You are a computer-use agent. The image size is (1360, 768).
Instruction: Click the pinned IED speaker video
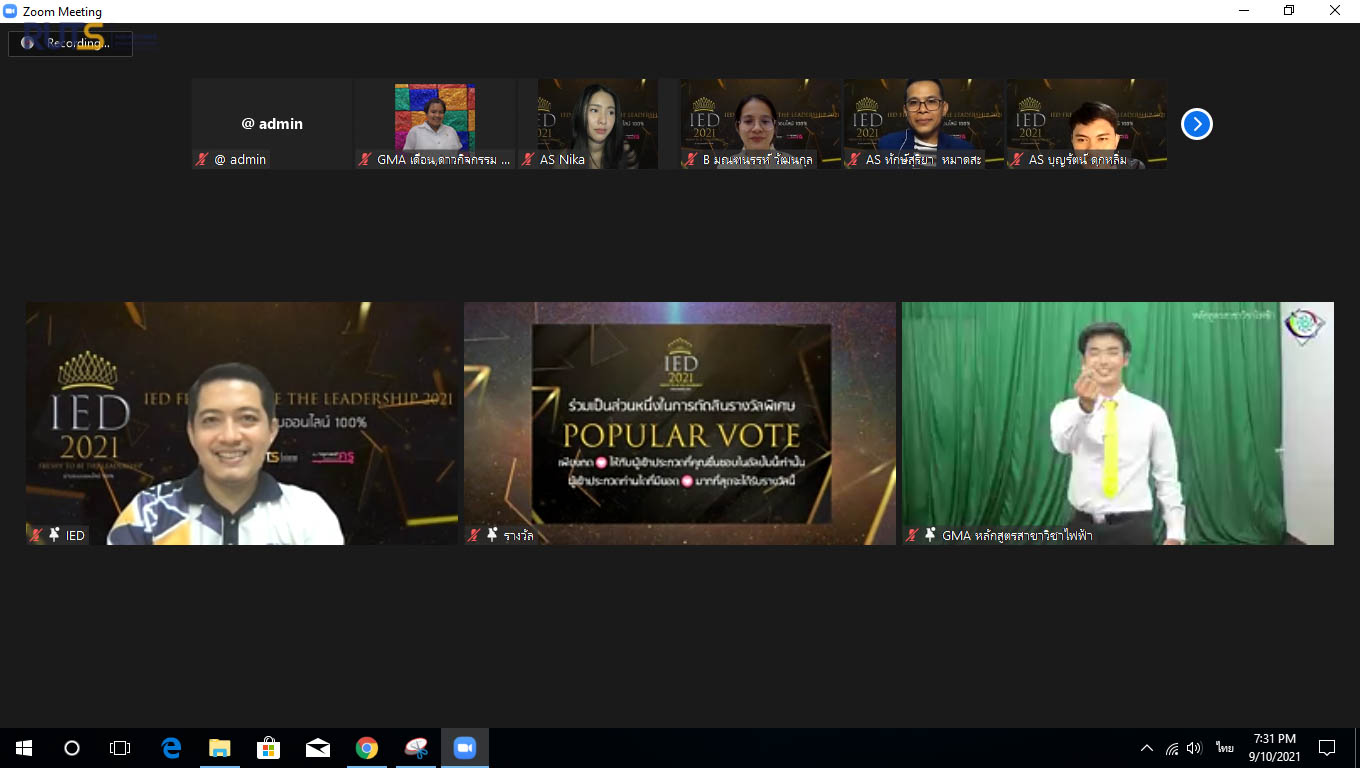click(242, 423)
